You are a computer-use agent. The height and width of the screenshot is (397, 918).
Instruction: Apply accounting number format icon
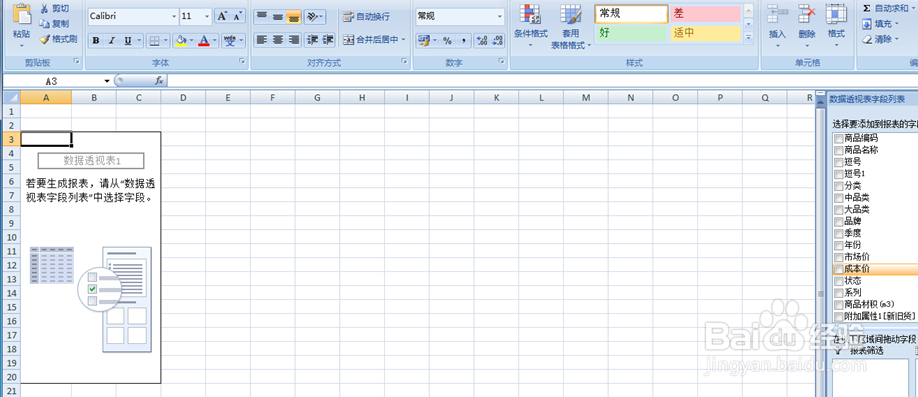coord(423,40)
